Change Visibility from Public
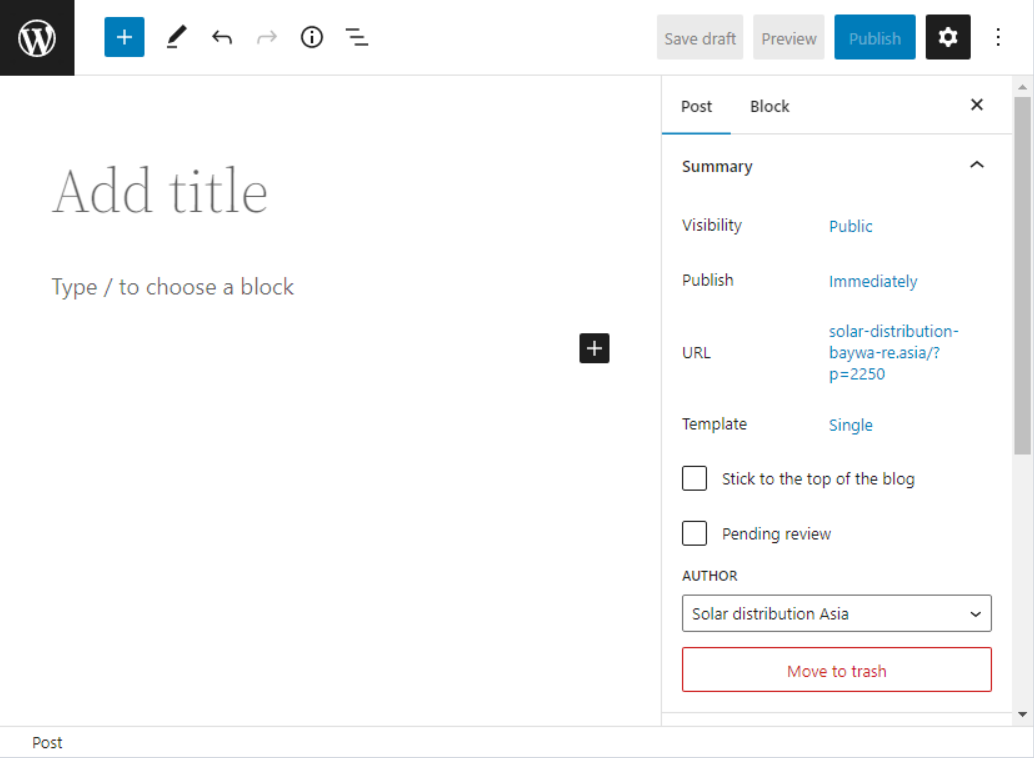This screenshot has width=1034, height=758. coord(850,226)
